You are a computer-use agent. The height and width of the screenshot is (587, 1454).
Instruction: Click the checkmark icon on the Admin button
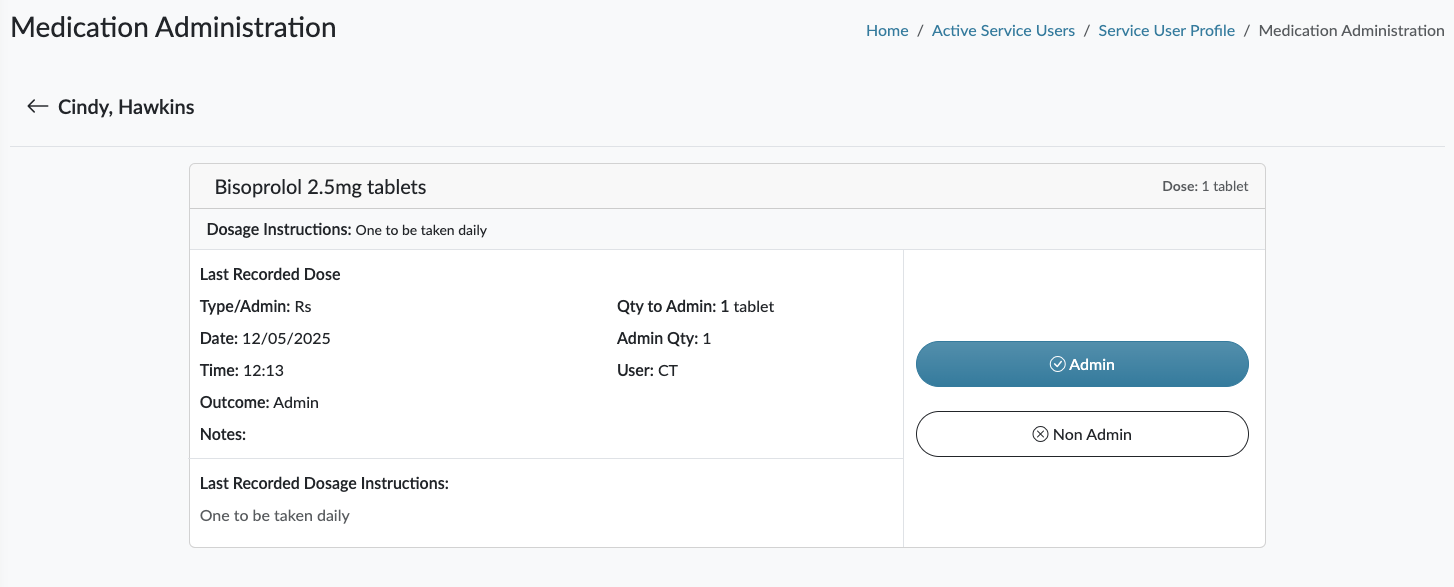(1057, 365)
